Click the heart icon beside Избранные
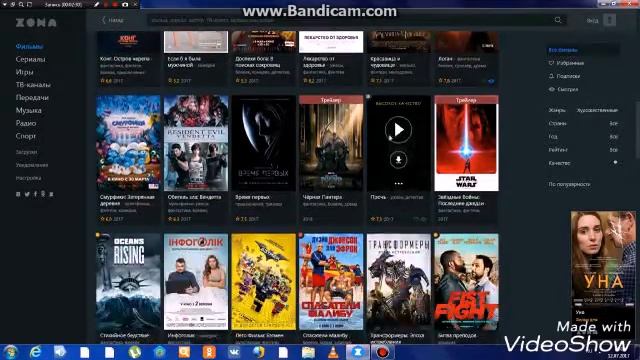Viewport: 640px width, 360px height. click(x=551, y=63)
